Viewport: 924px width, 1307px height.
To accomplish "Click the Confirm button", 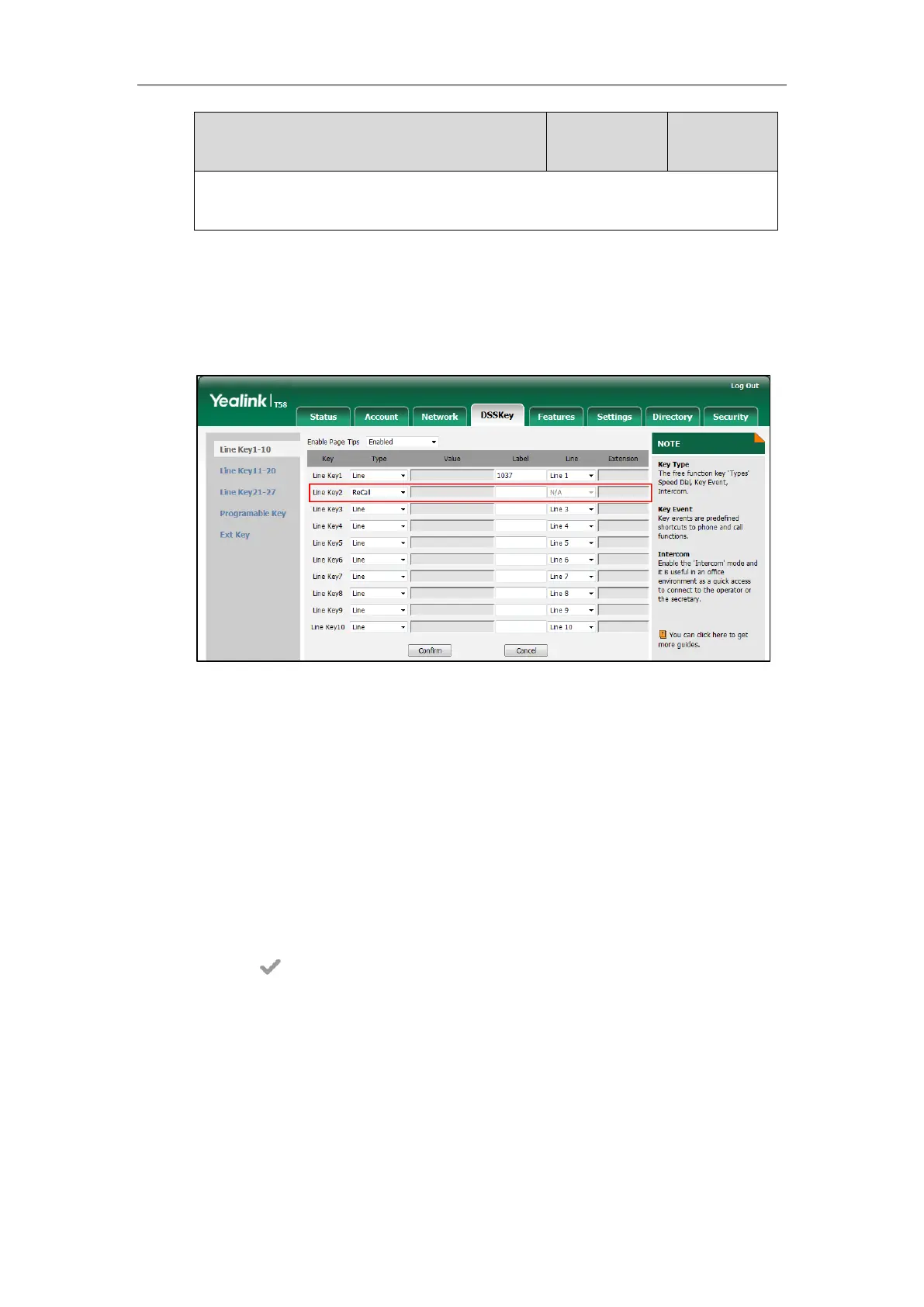I will coord(430,650).
